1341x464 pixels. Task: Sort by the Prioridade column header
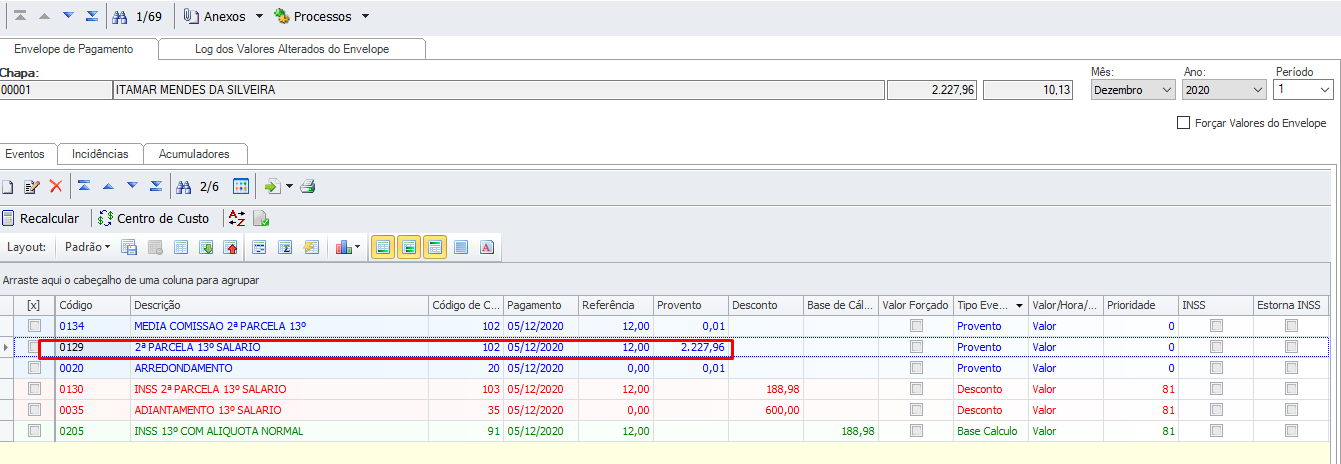pyautogui.click(x=1140, y=305)
